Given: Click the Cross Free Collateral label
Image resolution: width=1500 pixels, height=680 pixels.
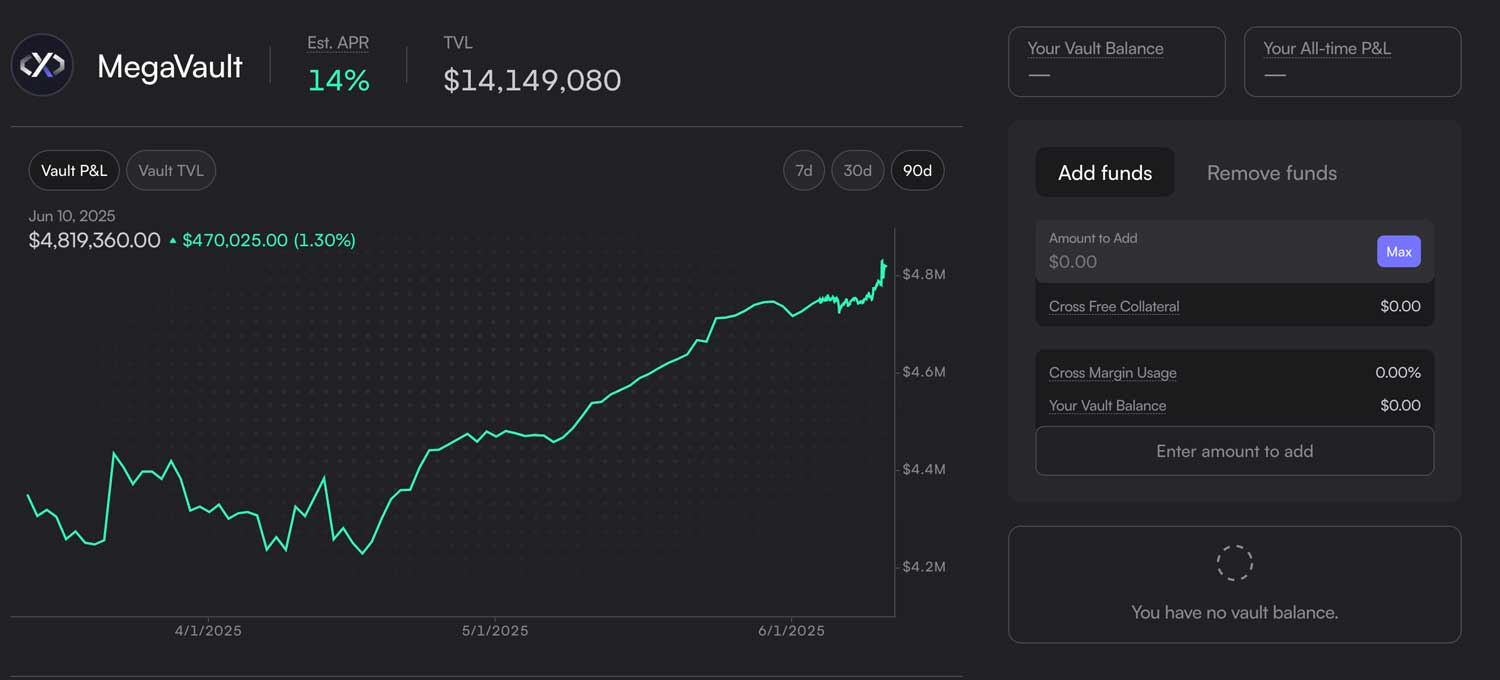Looking at the screenshot, I should [x=1114, y=307].
